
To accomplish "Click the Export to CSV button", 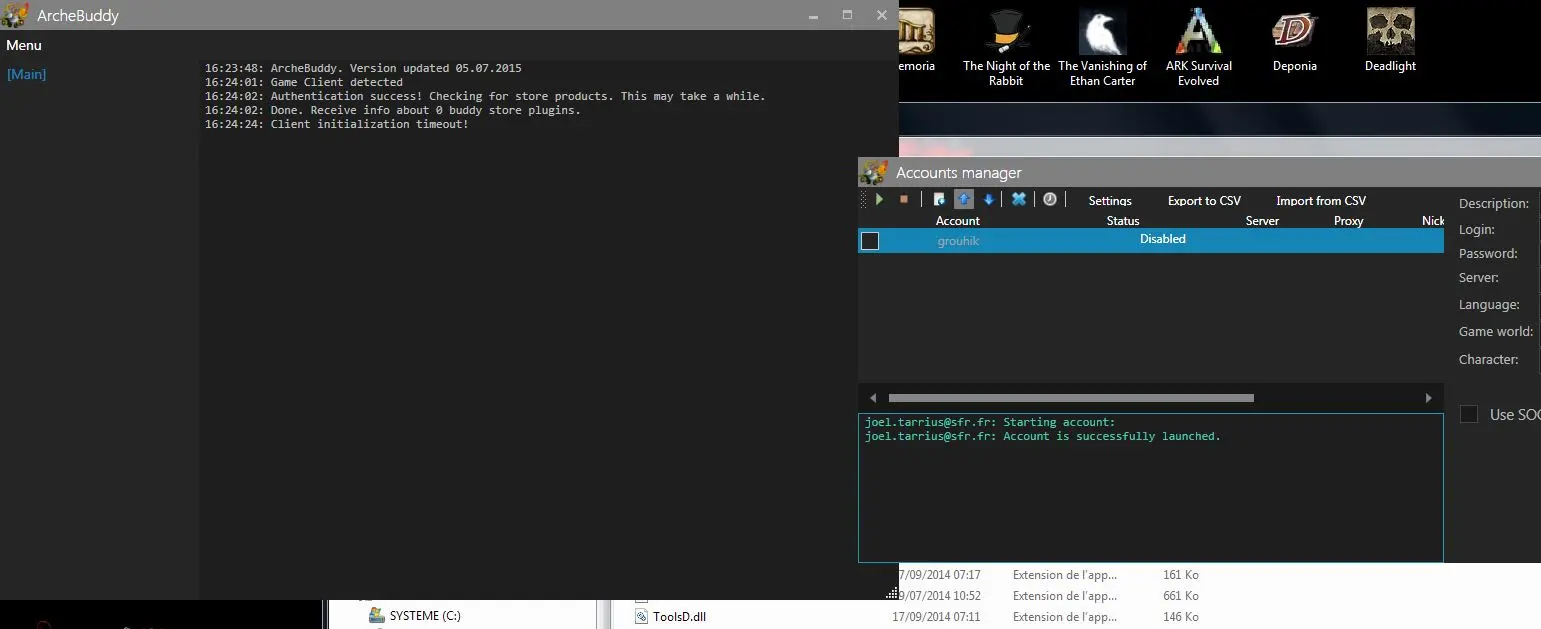I will click(1204, 200).
